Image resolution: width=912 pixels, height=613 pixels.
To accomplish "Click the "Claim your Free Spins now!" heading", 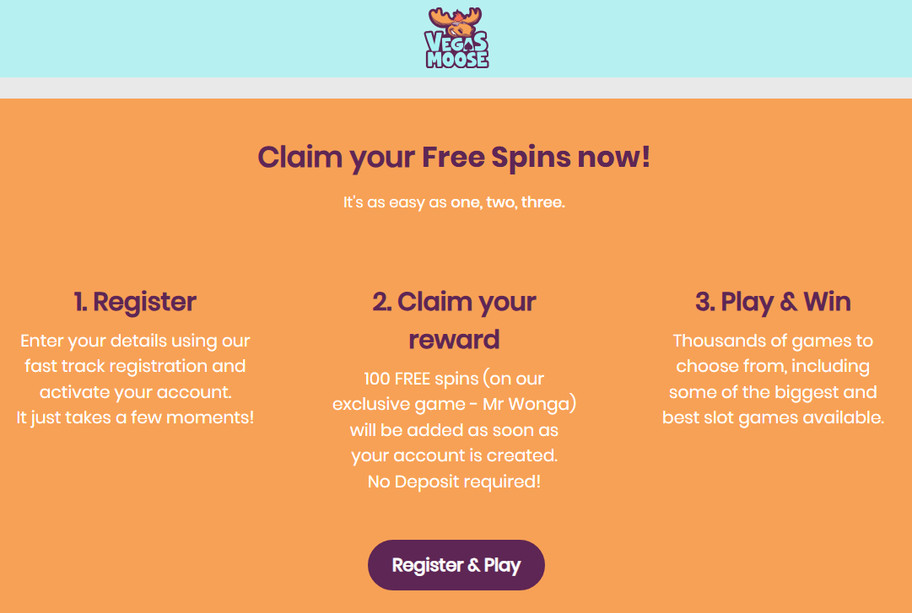I will point(455,157).
